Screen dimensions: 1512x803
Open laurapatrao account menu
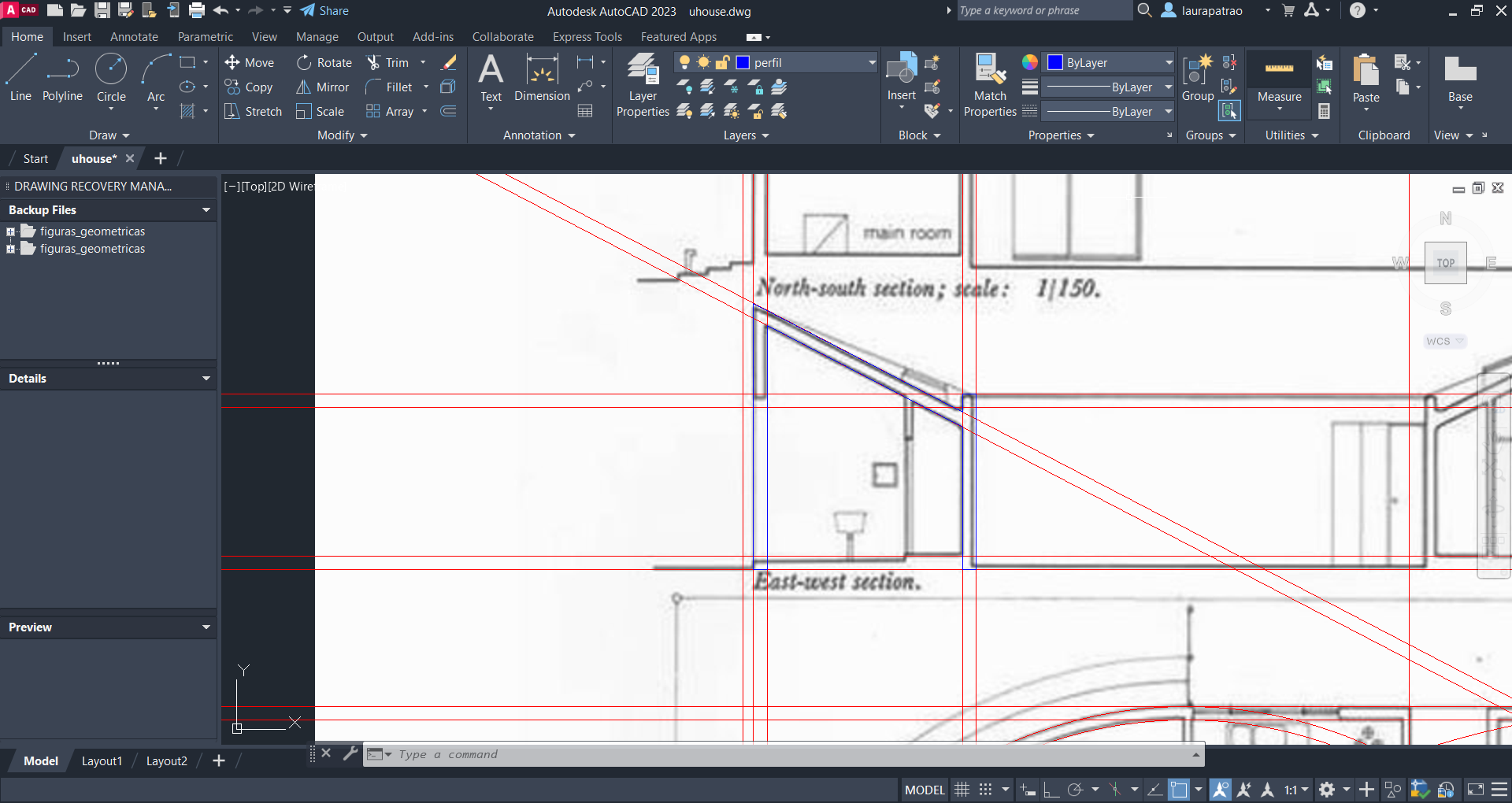[x=1216, y=11]
